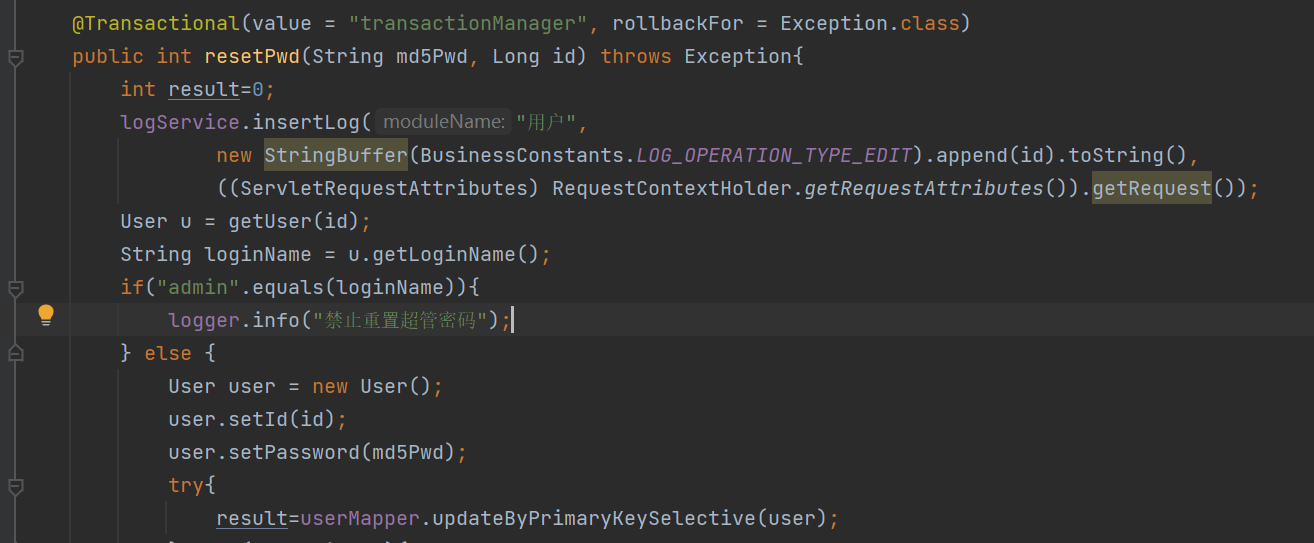Click the setPassword method call
This screenshot has width=1314, height=543.
(x=293, y=452)
